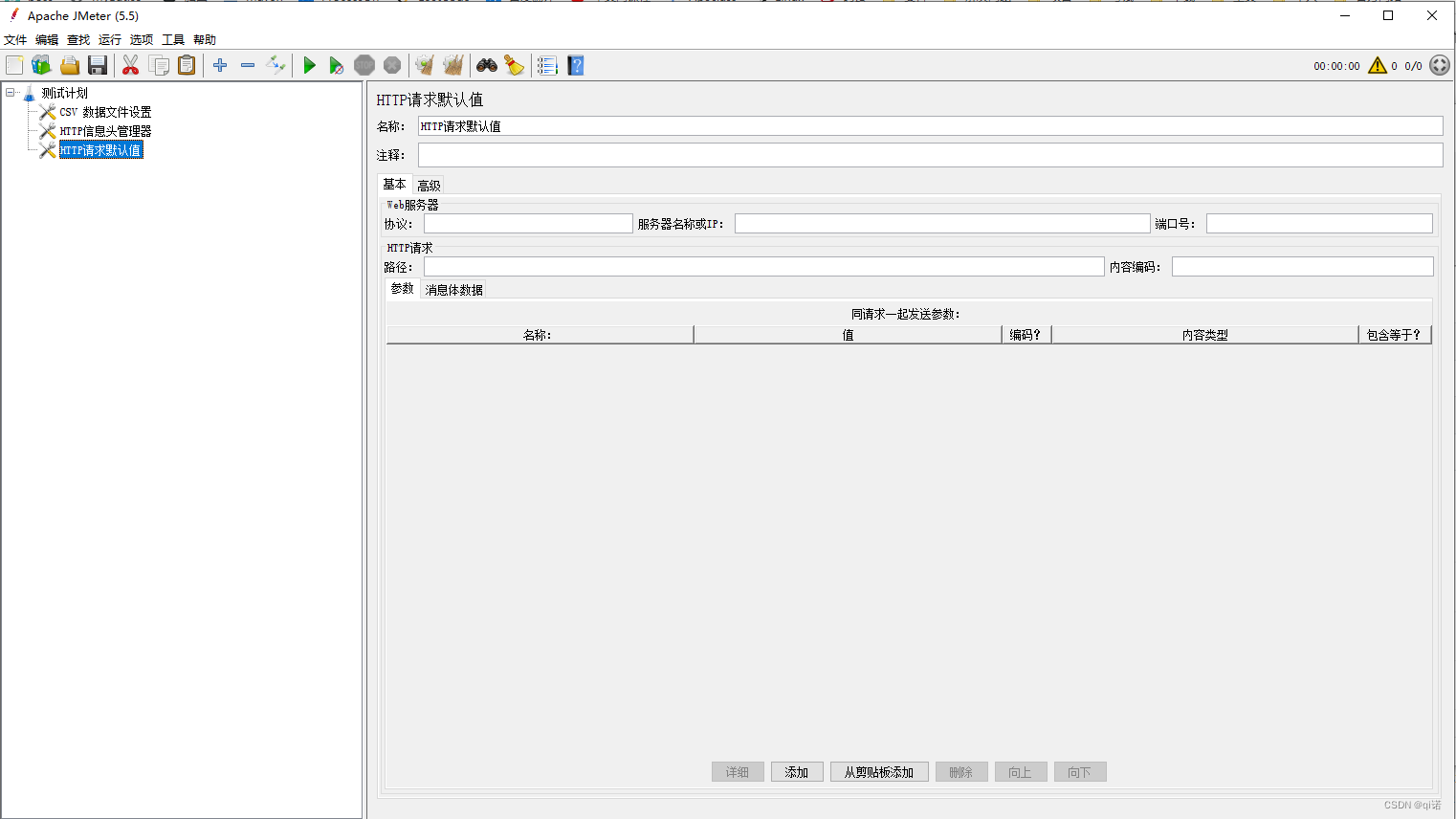Switch to the 基本 tab
This screenshot has width=1456, height=819.
tap(394, 185)
